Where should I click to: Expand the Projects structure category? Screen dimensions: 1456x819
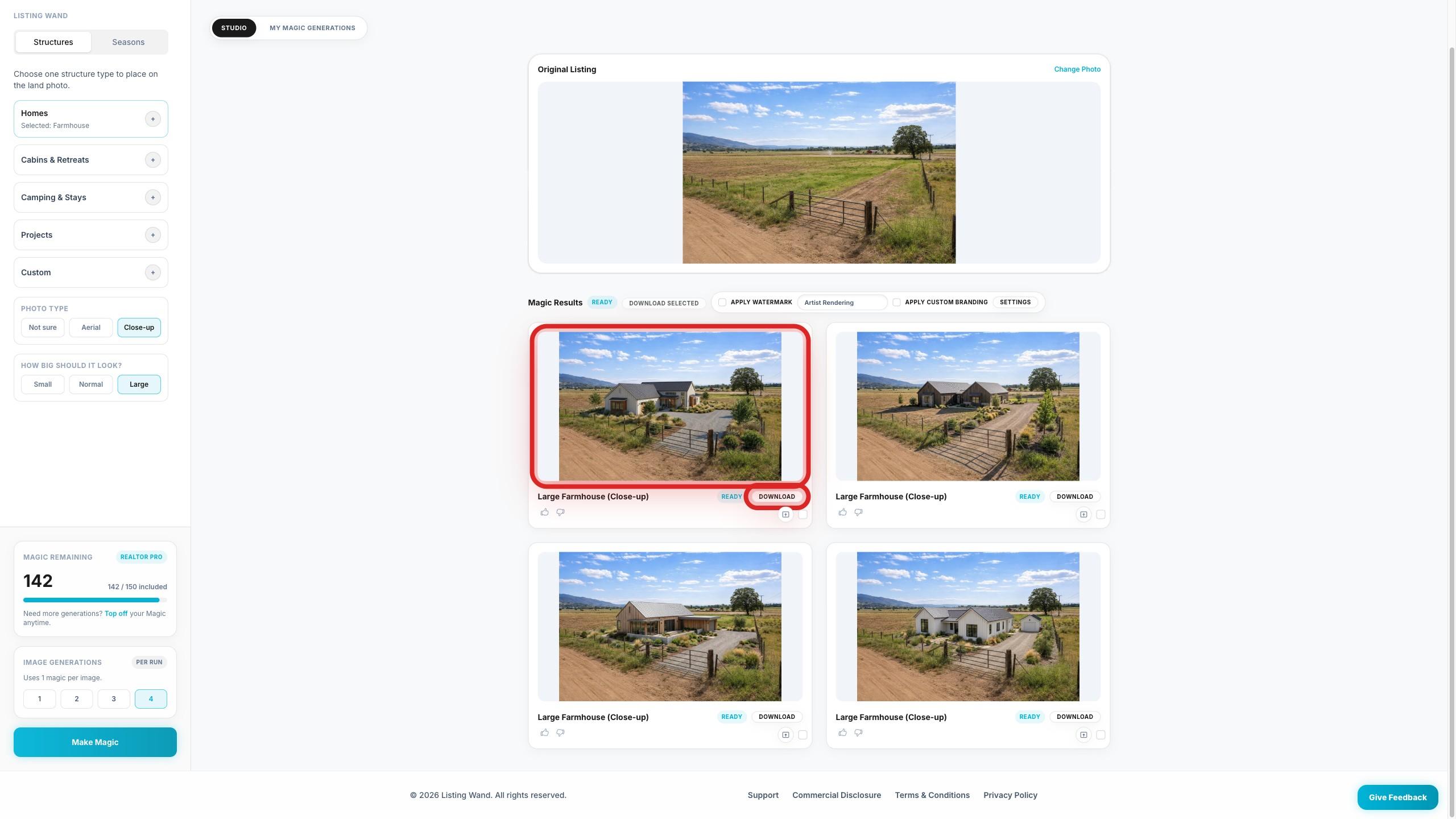(152, 234)
